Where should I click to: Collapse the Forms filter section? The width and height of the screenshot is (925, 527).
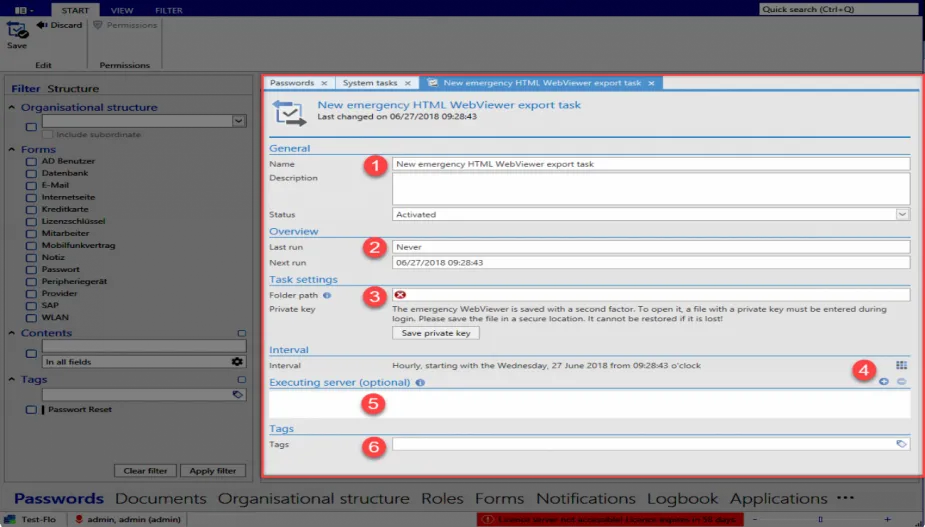11,149
